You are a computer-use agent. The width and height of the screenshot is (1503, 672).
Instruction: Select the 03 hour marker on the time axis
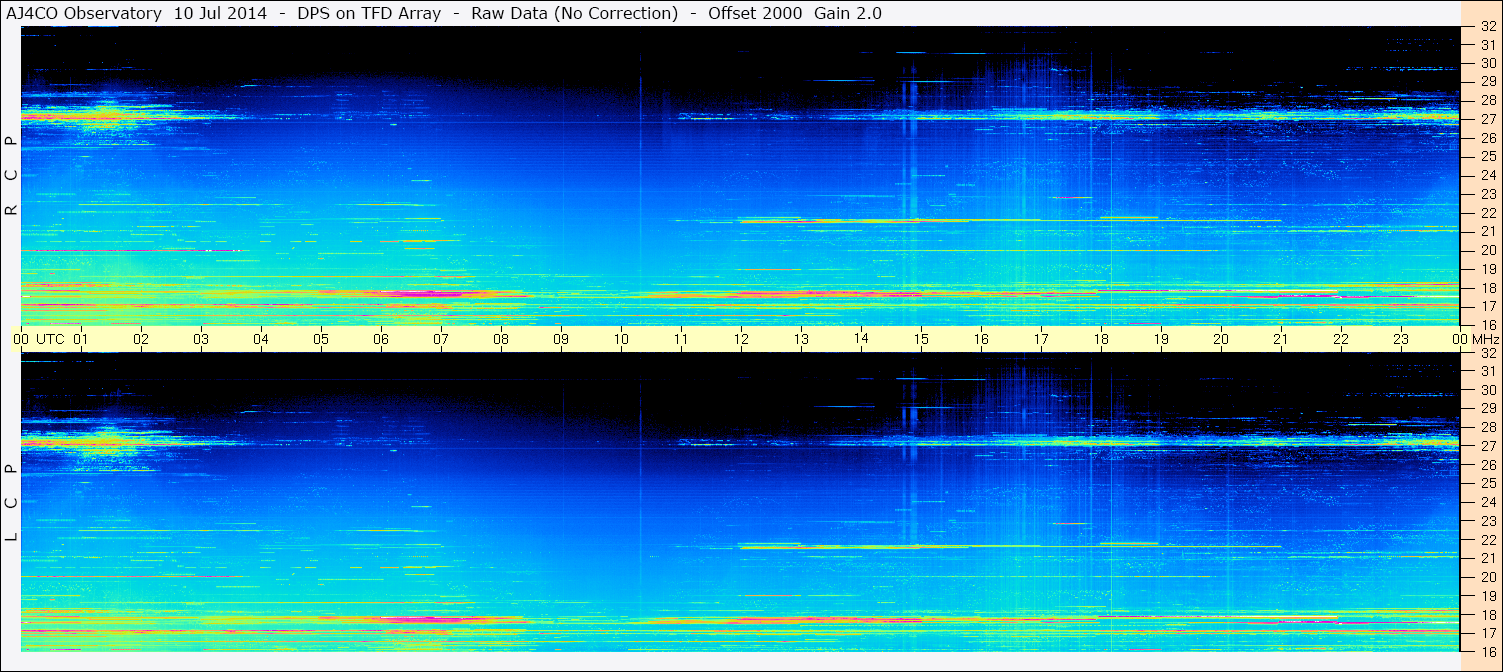[x=201, y=339]
